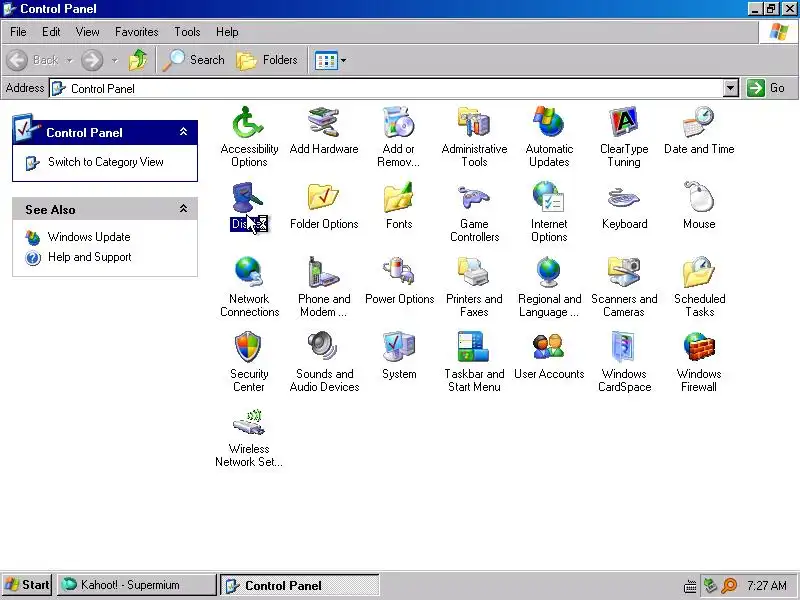Screen dimensions: 800x600
Task: Click the Forward toolbar arrow
Action: point(92,60)
